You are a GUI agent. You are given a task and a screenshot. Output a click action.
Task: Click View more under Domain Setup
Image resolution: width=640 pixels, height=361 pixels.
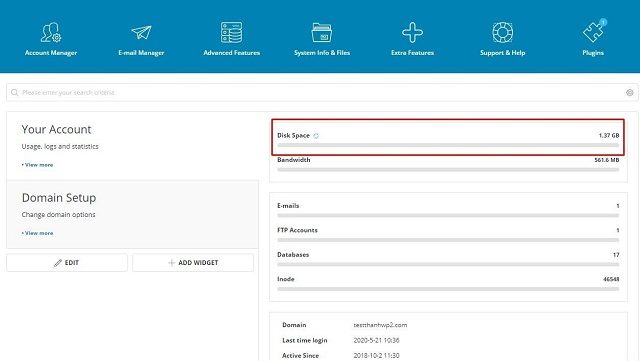(38, 233)
